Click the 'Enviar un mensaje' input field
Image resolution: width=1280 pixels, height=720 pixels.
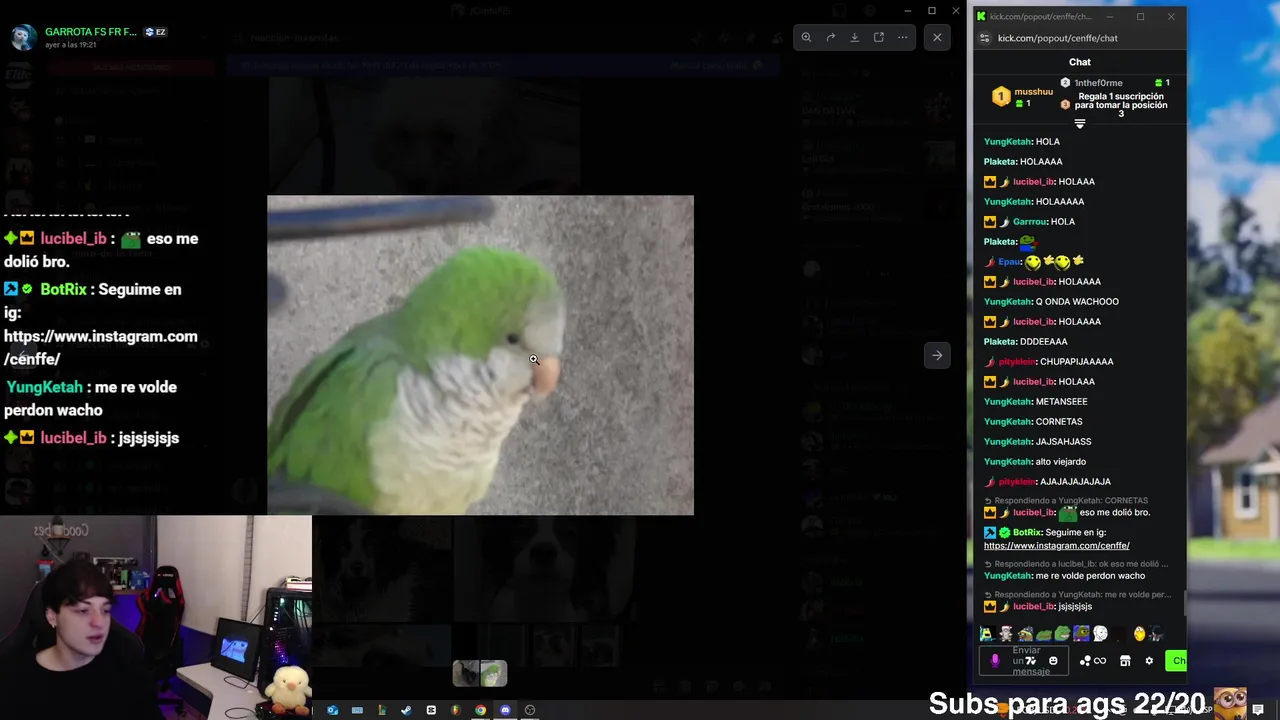[x=1024, y=661]
